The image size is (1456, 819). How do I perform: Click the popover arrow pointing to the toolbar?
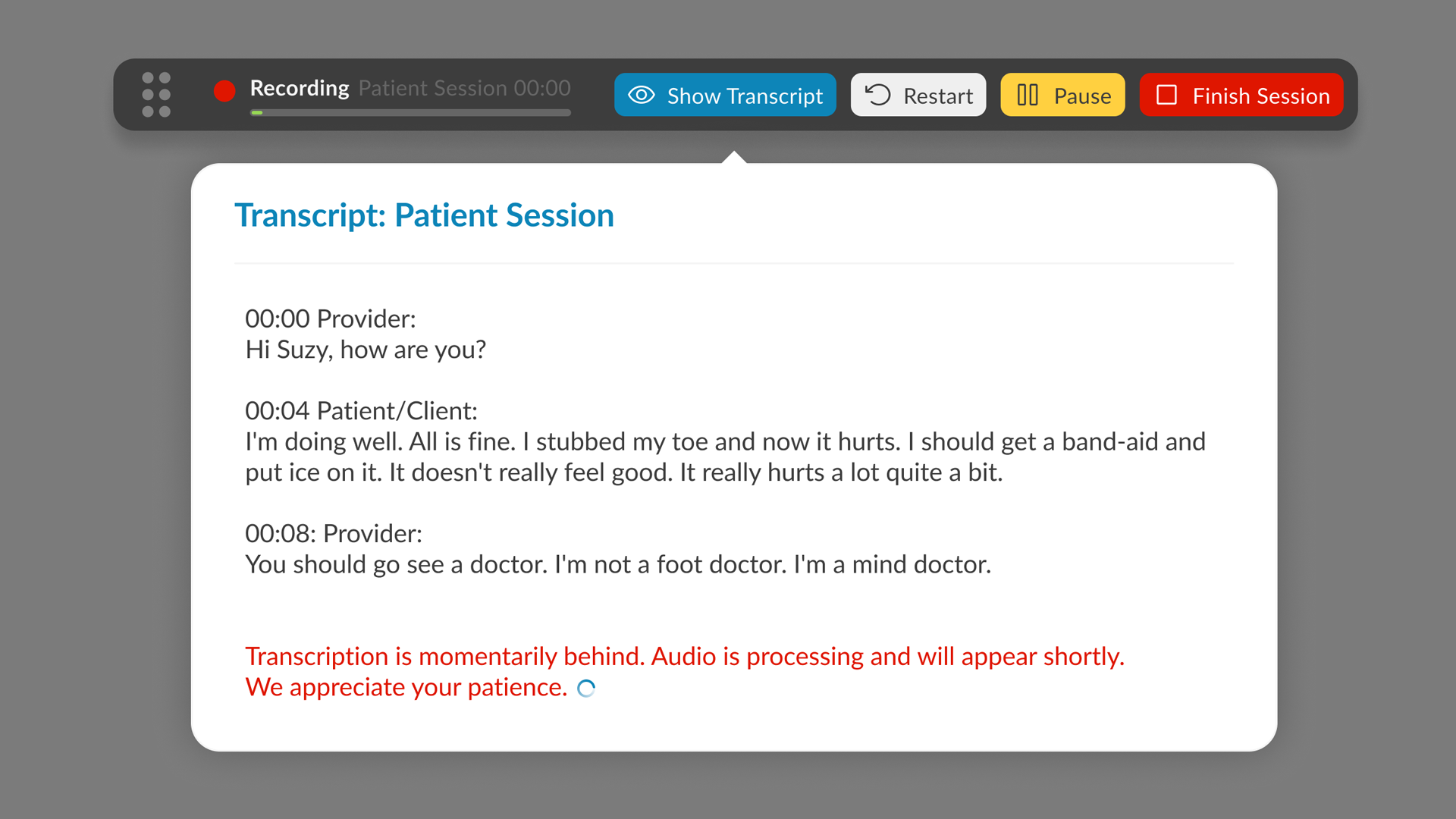[734, 157]
